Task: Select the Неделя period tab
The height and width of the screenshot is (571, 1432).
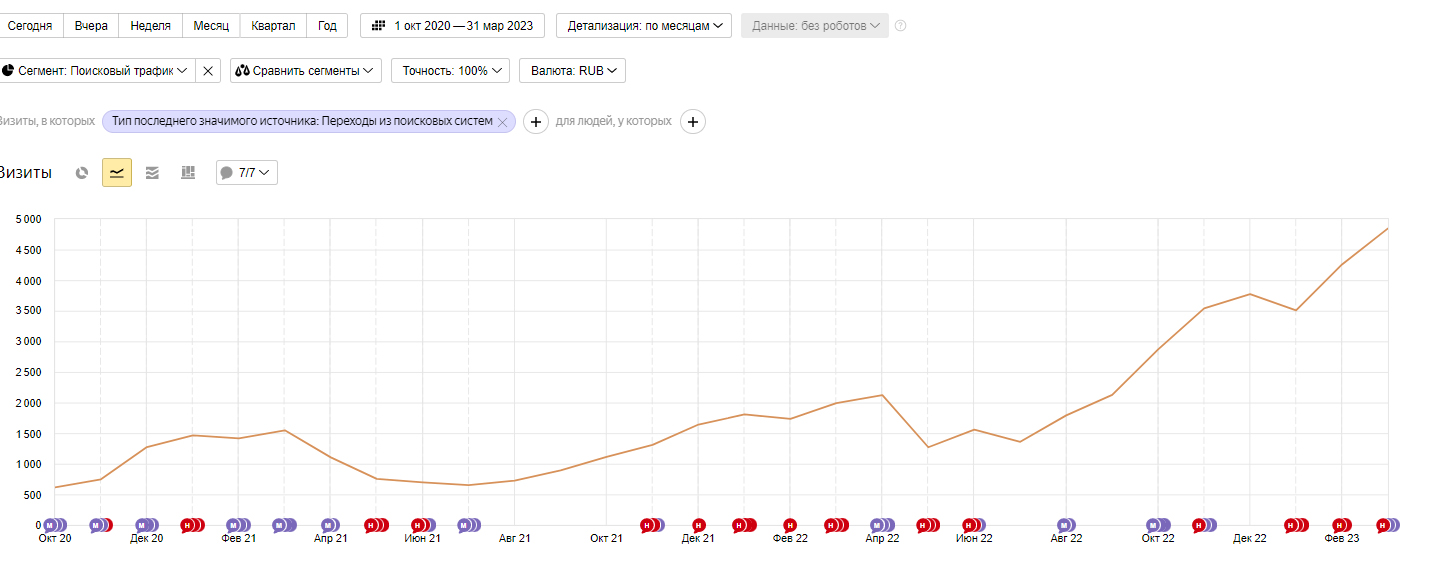Action: coord(150,26)
